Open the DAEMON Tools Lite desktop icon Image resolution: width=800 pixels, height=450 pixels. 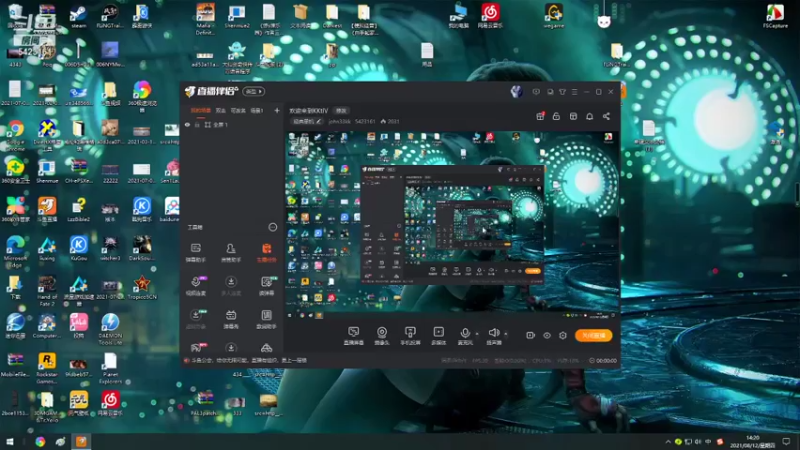coord(110,329)
